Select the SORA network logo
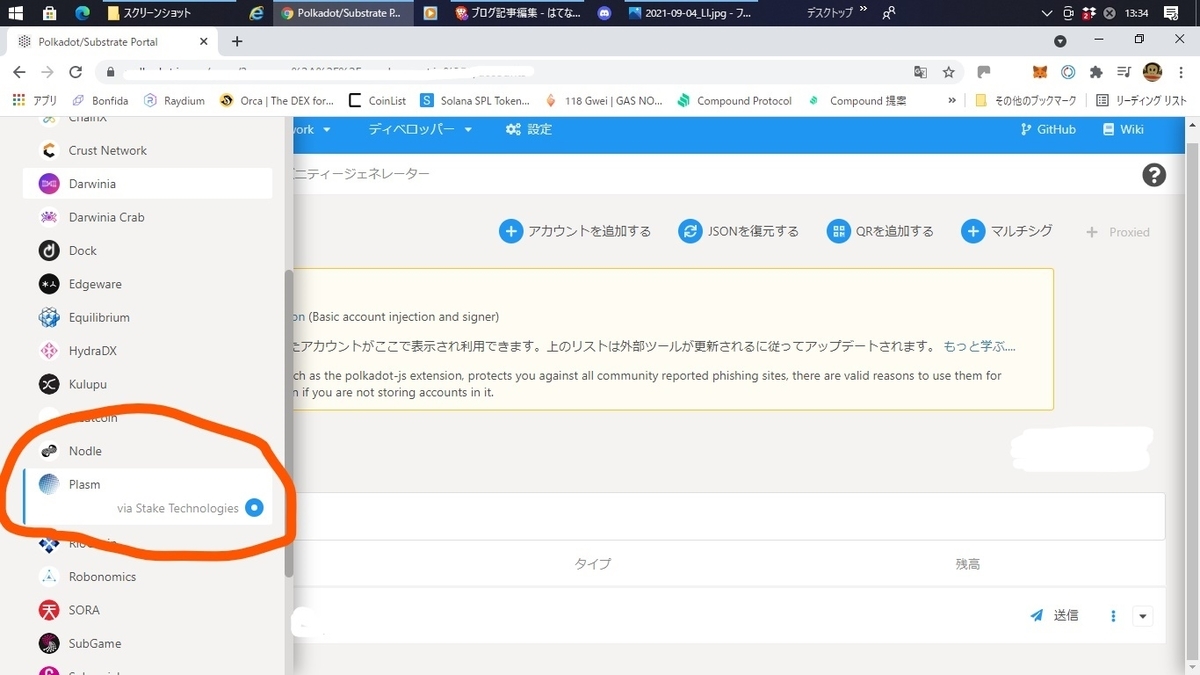1200x675 pixels. pyautogui.click(x=49, y=610)
